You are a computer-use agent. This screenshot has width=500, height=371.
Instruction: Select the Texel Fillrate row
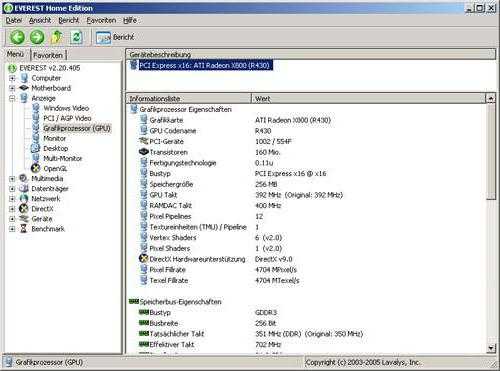click(x=306, y=280)
